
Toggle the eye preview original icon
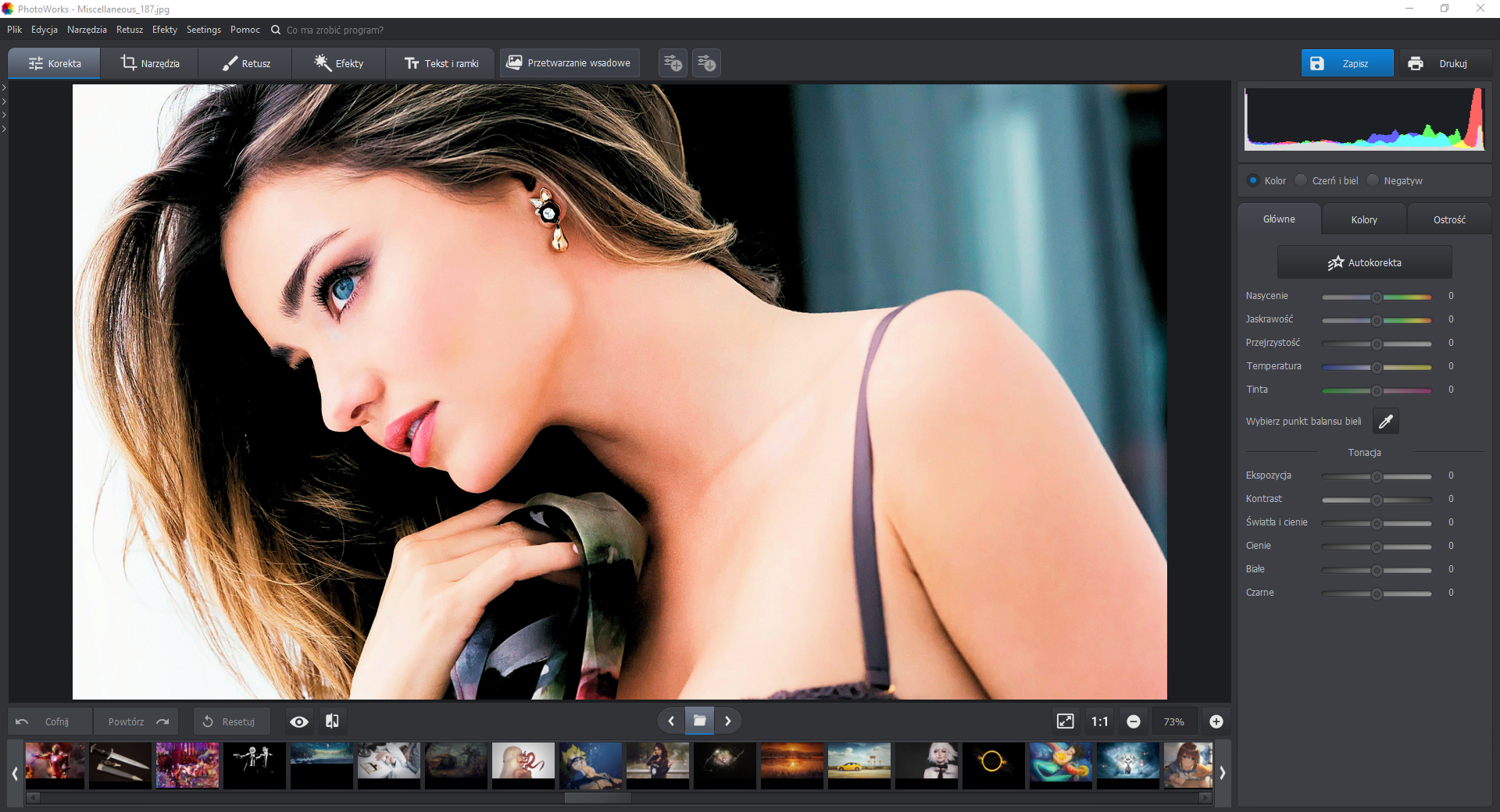(299, 722)
